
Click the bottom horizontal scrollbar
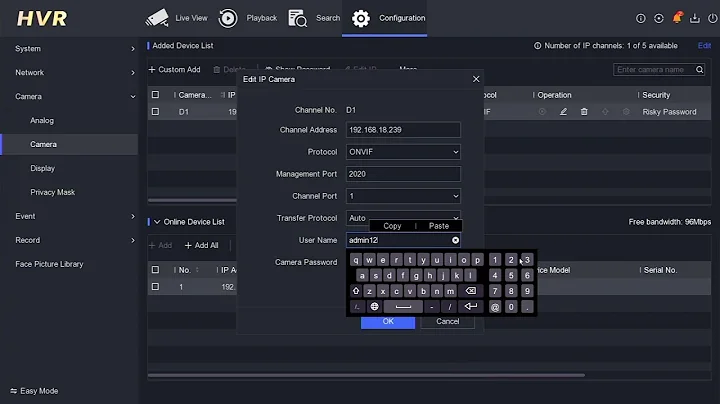pyautogui.click(x=366, y=375)
